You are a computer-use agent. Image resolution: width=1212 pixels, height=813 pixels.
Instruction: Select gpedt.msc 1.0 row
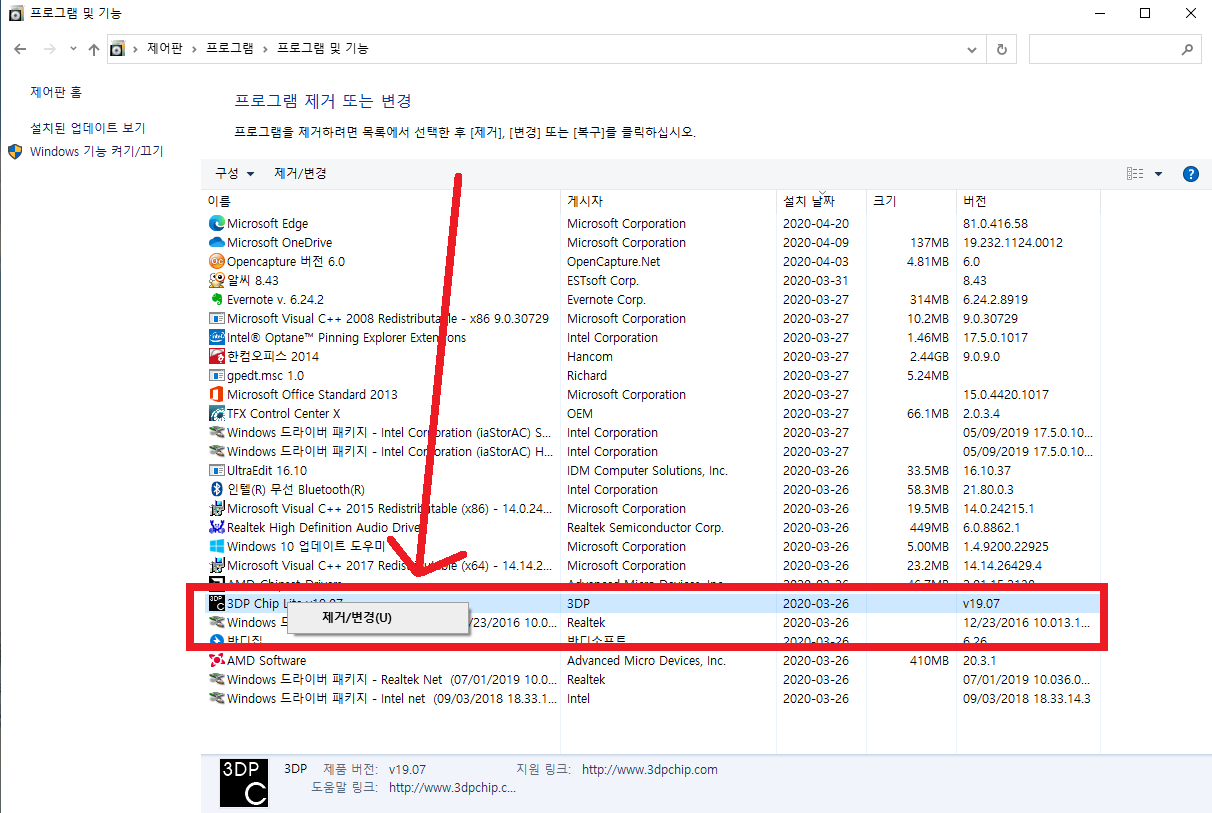652,376
